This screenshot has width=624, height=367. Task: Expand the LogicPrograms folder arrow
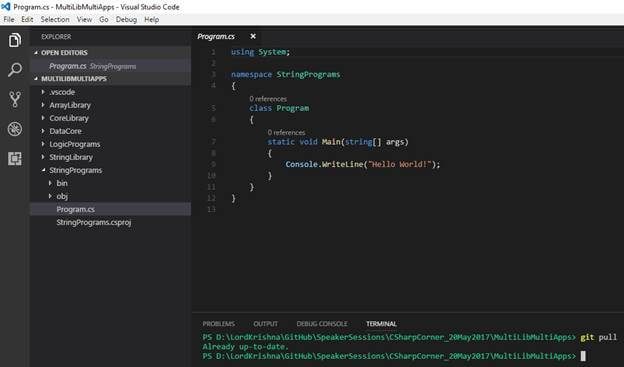[43, 144]
